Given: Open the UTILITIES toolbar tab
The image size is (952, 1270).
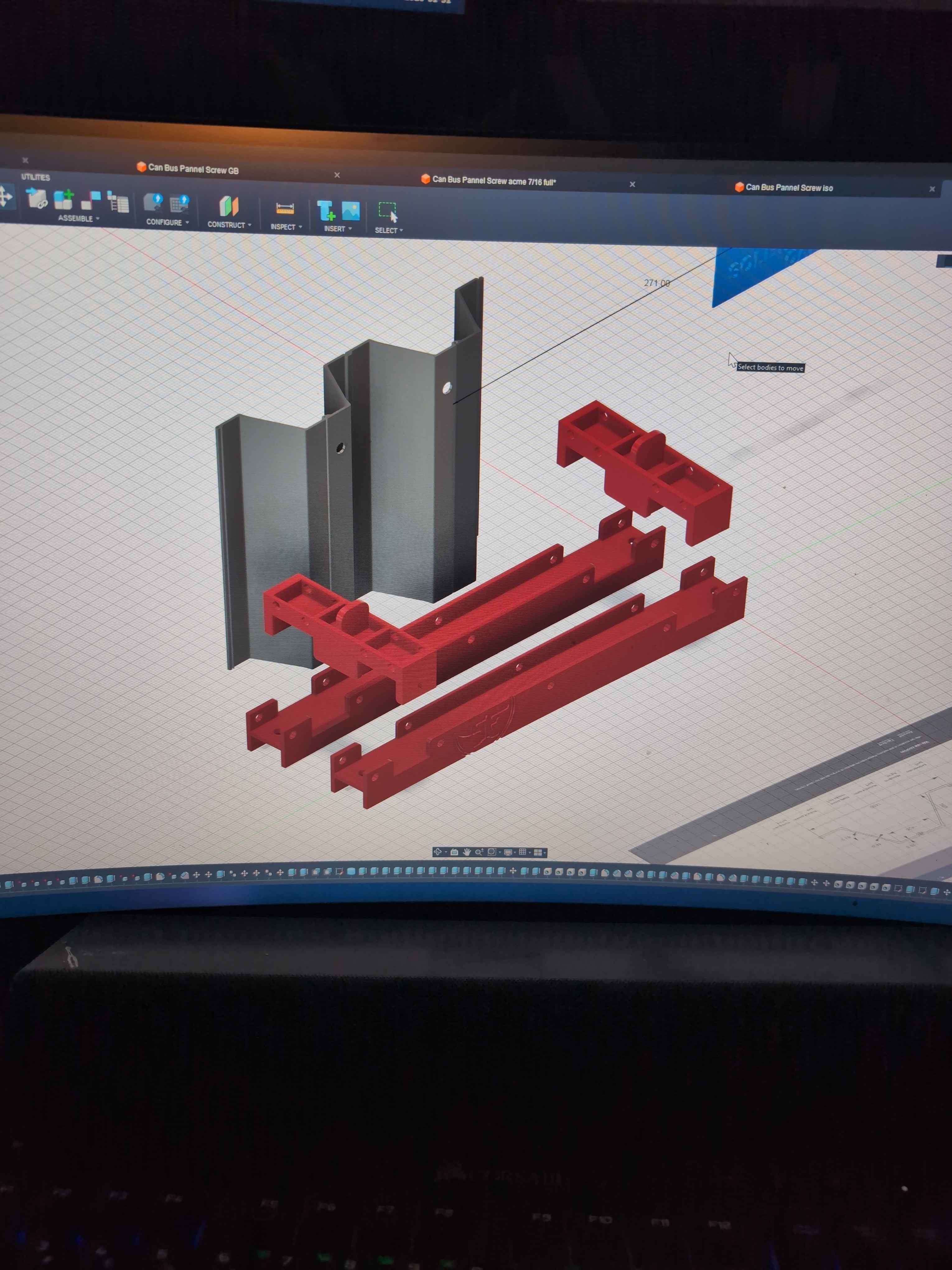Looking at the screenshot, I should (35, 177).
